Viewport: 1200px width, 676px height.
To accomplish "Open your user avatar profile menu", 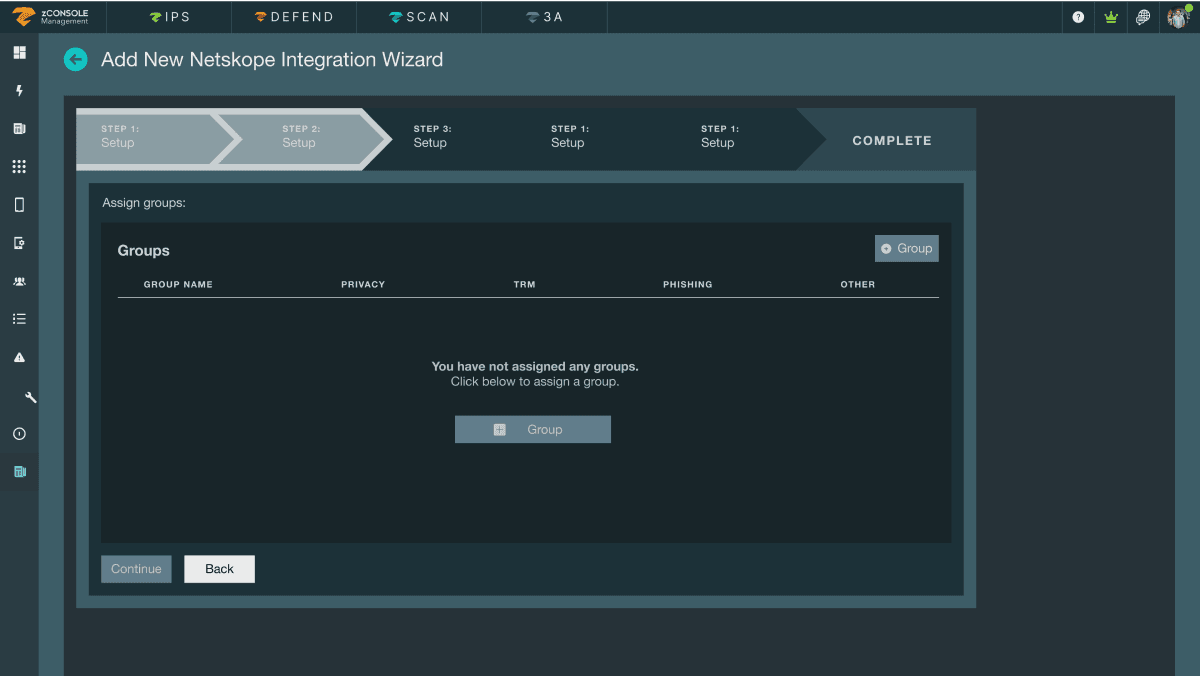I will pyautogui.click(x=1177, y=17).
